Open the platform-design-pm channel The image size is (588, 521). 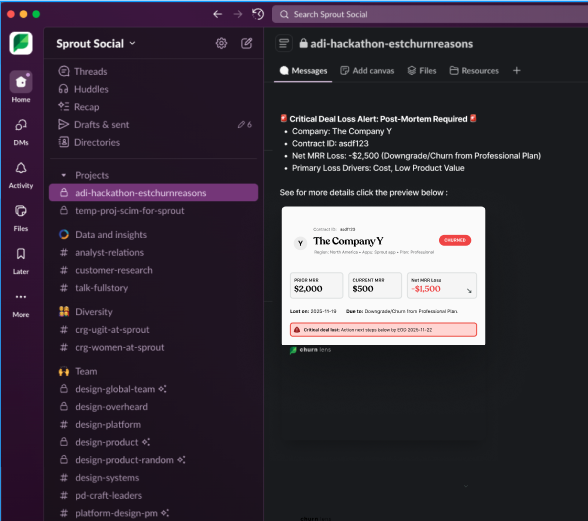point(154,513)
